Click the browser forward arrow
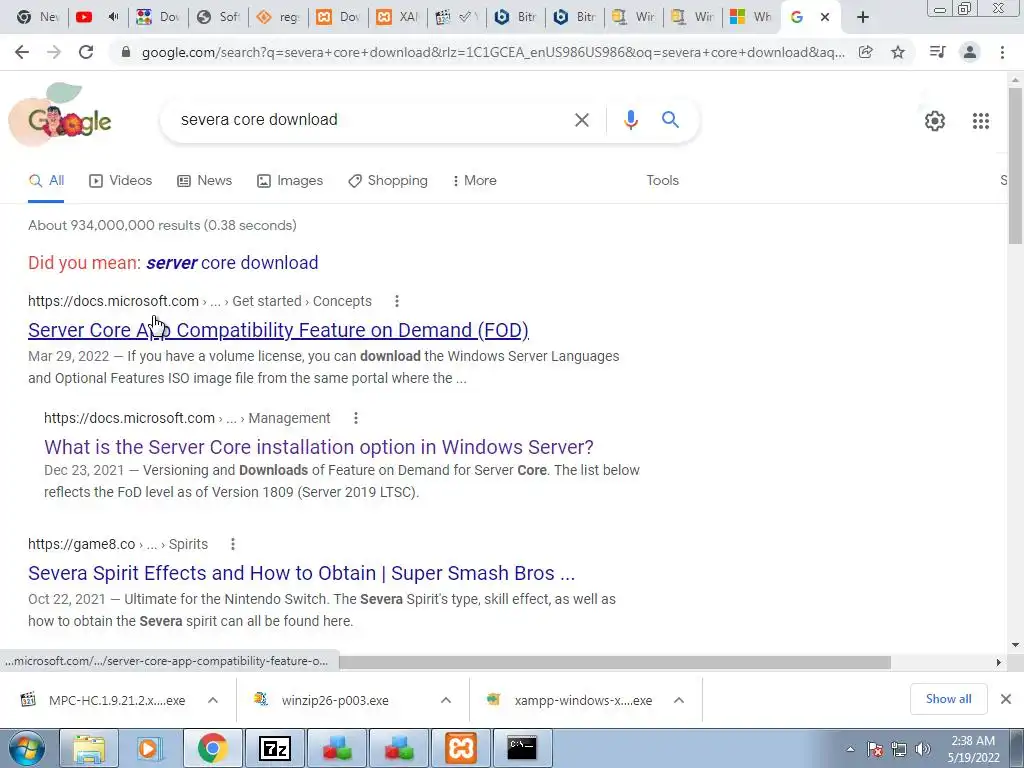1024x768 pixels. (54, 52)
